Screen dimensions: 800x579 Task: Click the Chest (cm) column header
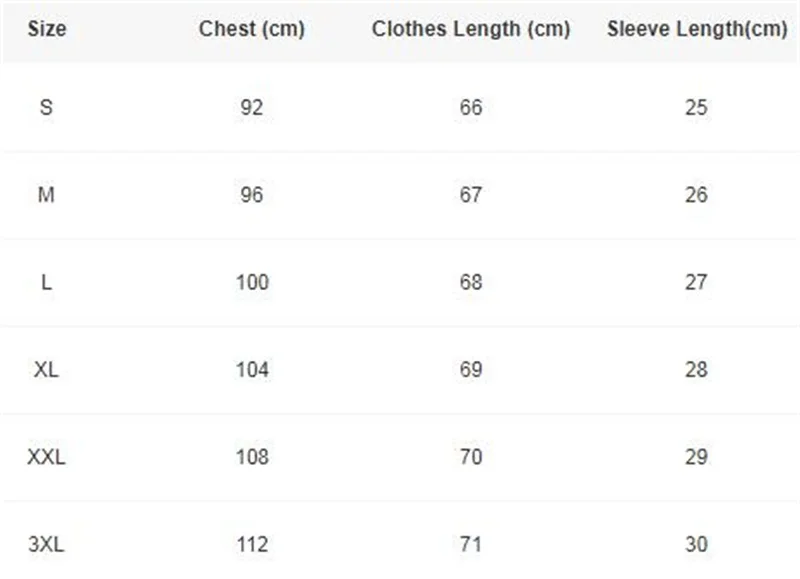[x=251, y=29]
